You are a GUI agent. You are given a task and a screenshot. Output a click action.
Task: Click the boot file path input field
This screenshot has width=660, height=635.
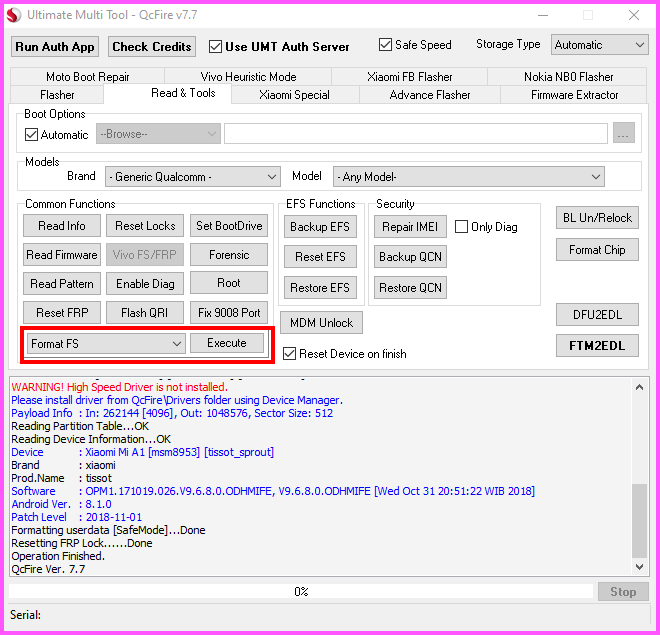tap(416, 133)
